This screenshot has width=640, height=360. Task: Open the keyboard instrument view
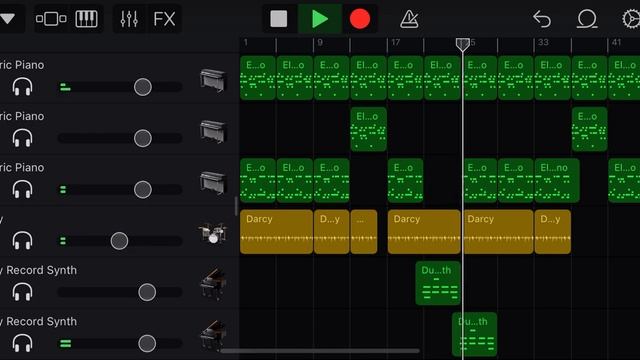[x=87, y=19]
